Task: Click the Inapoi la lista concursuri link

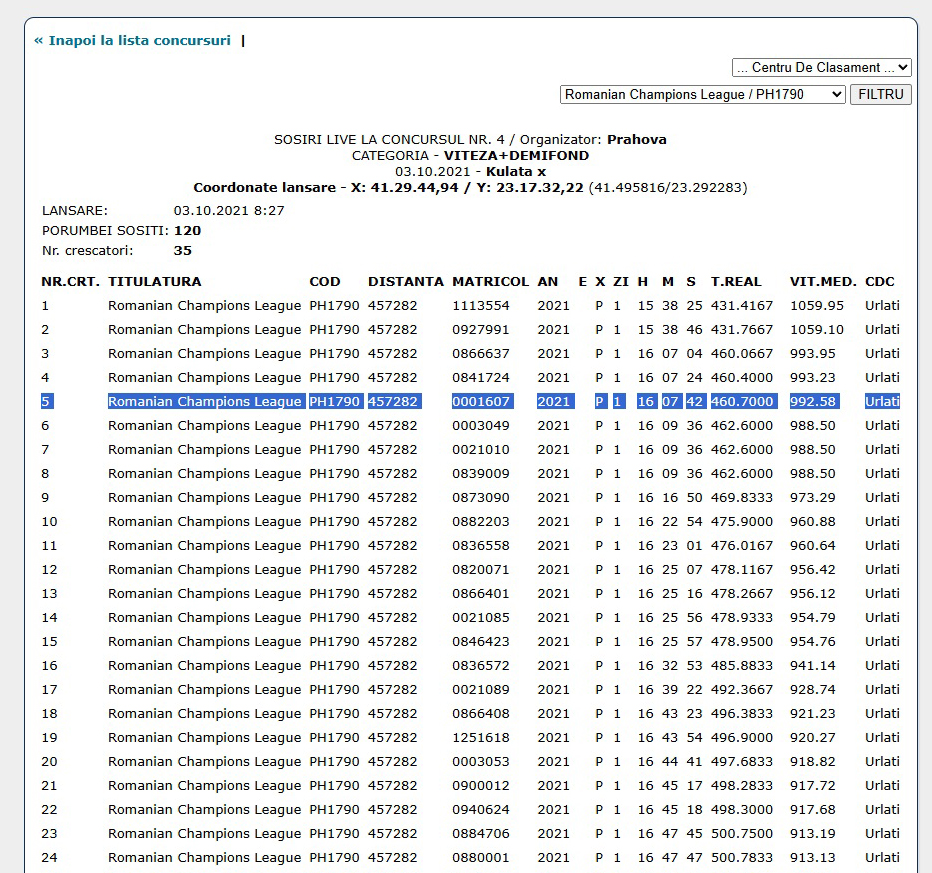Action: coord(132,41)
